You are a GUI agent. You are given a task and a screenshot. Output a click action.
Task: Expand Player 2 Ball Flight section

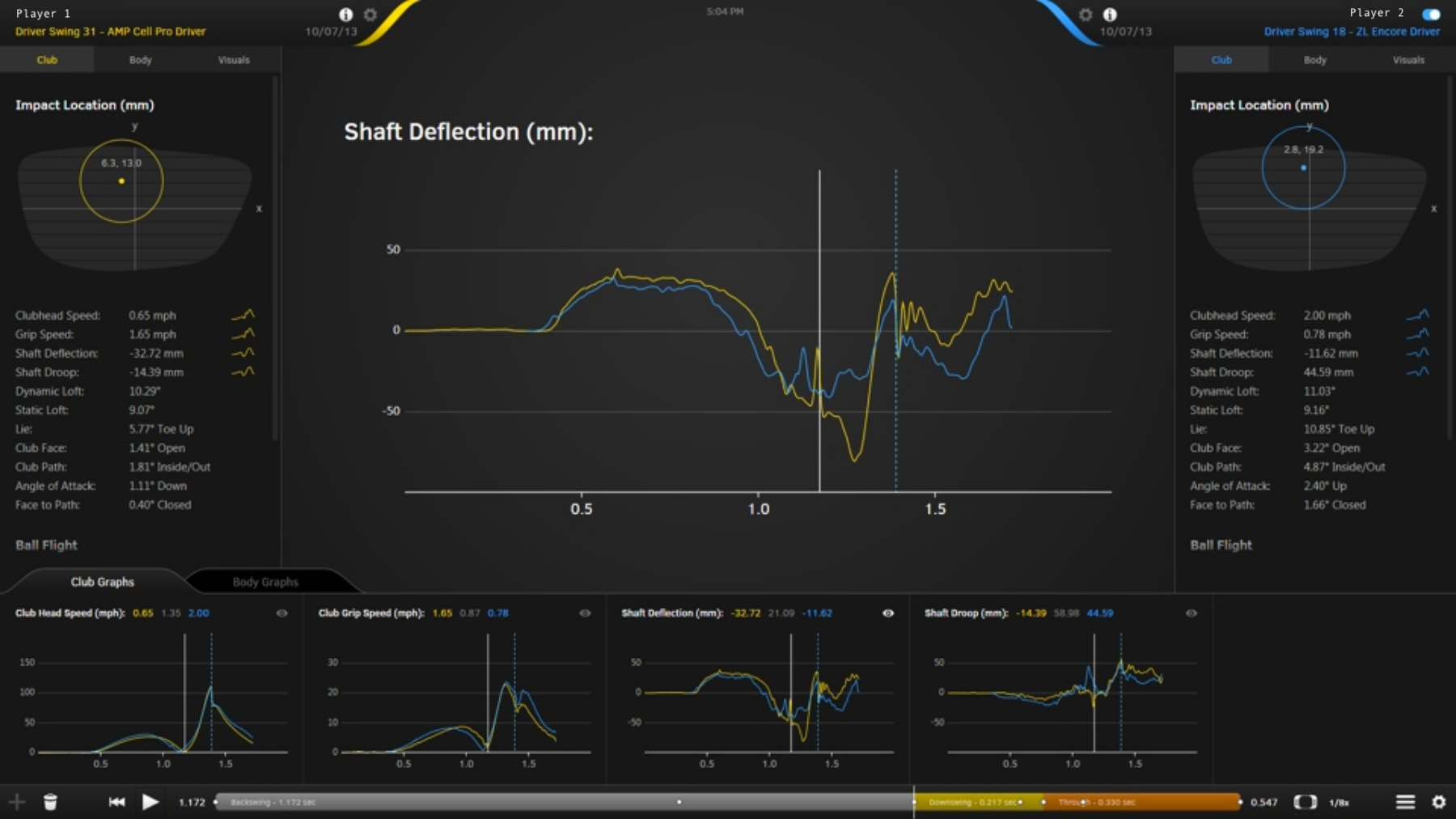[1221, 545]
